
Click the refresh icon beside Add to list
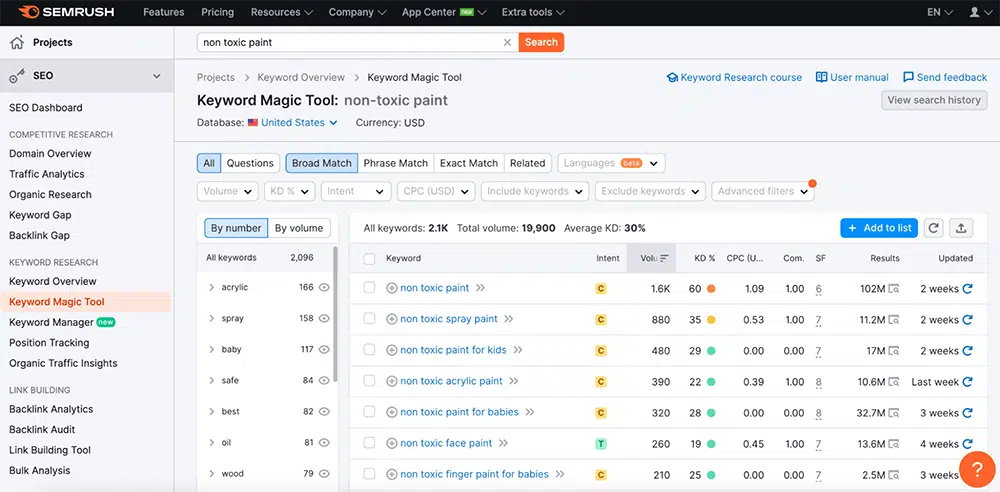pyautogui.click(x=933, y=228)
